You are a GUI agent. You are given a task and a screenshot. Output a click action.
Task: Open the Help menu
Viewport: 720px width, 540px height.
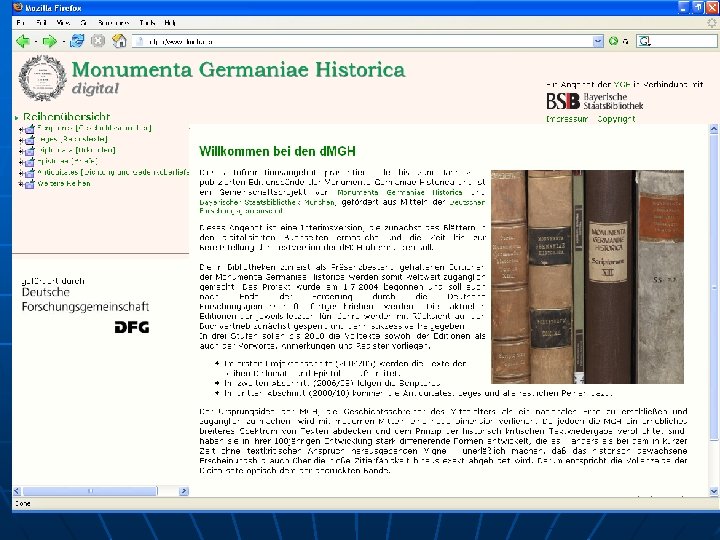(x=170, y=22)
